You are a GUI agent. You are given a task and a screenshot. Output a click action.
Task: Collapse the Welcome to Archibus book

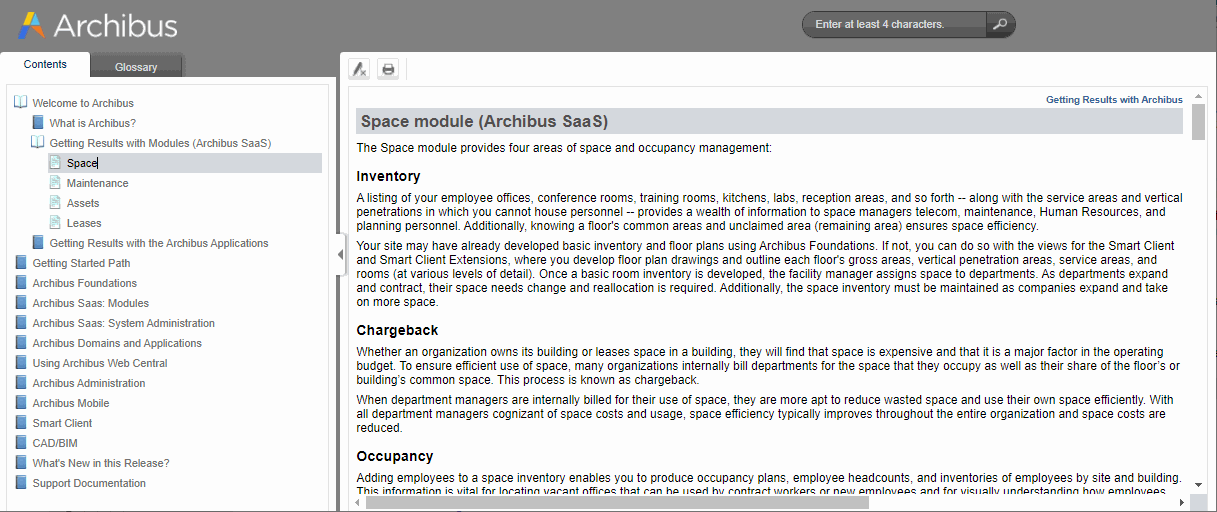21,103
